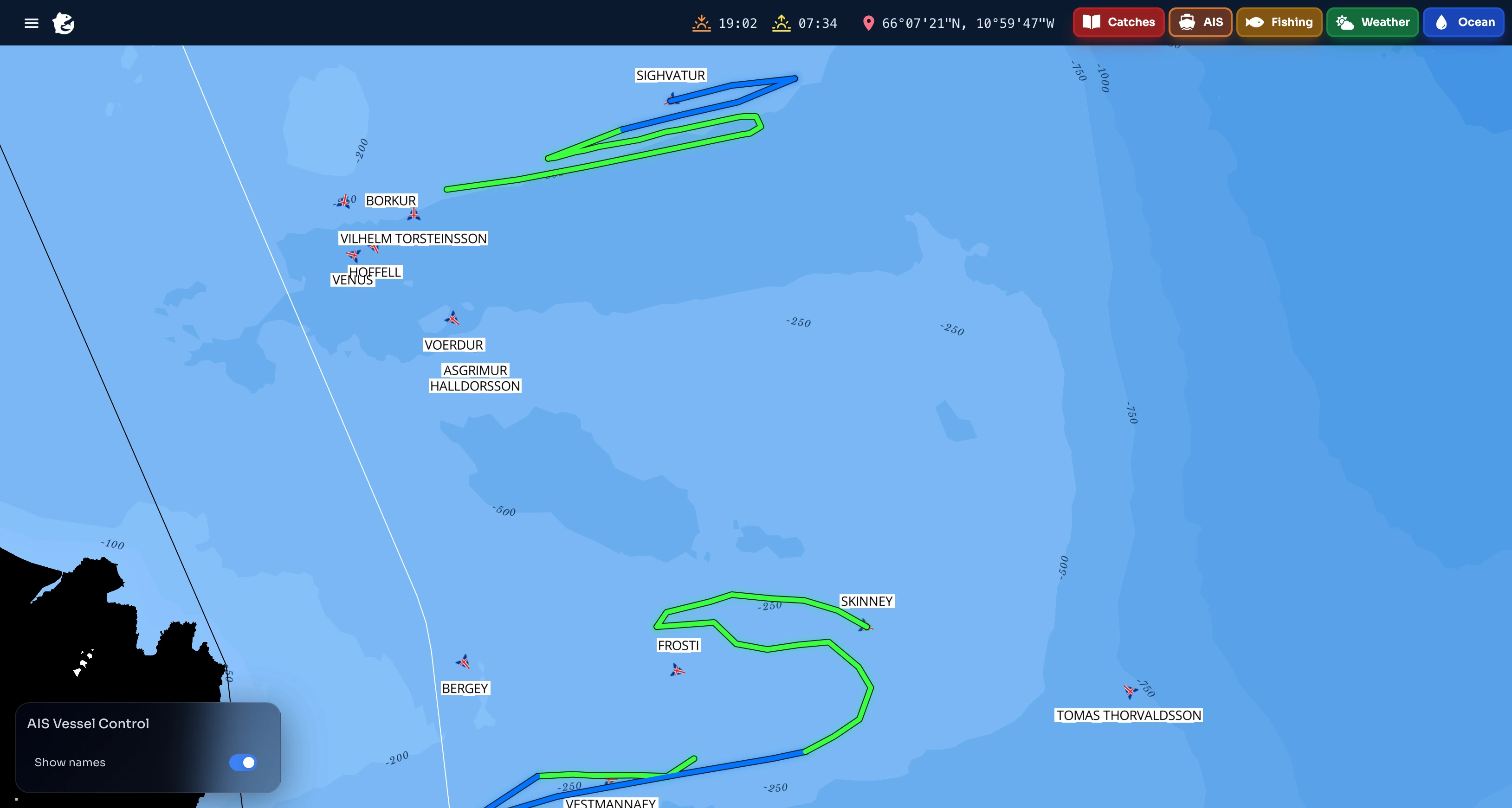Click the coordinates readout text
Image resolution: width=1512 pixels, height=808 pixels.
coord(968,23)
